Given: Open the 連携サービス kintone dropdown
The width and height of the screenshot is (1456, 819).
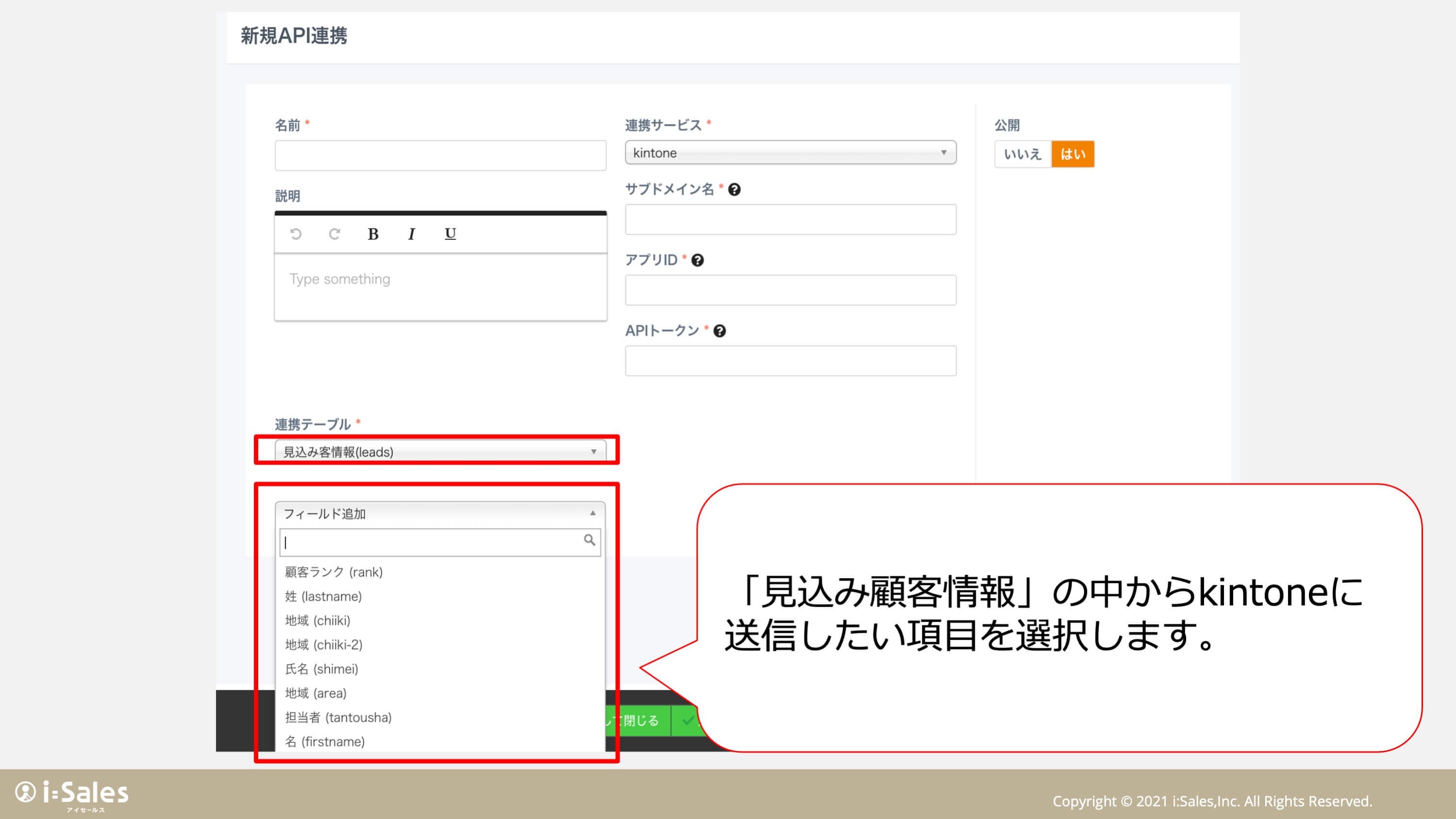Looking at the screenshot, I should coord(790,152).
